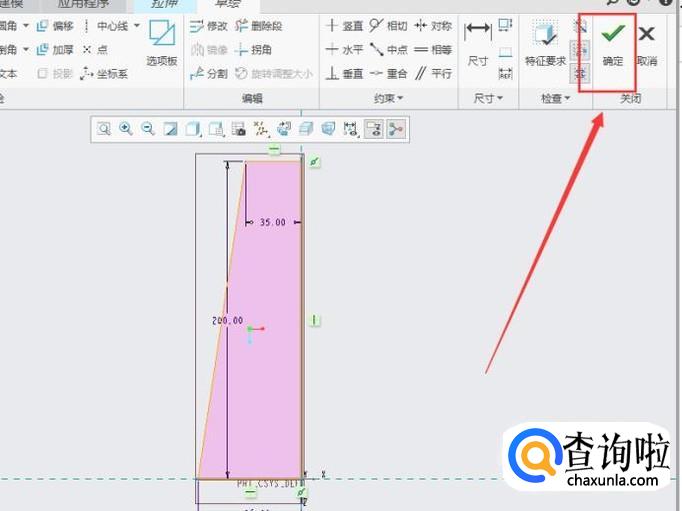Apply the Parallel (平行) constraint

pos(433,73)
